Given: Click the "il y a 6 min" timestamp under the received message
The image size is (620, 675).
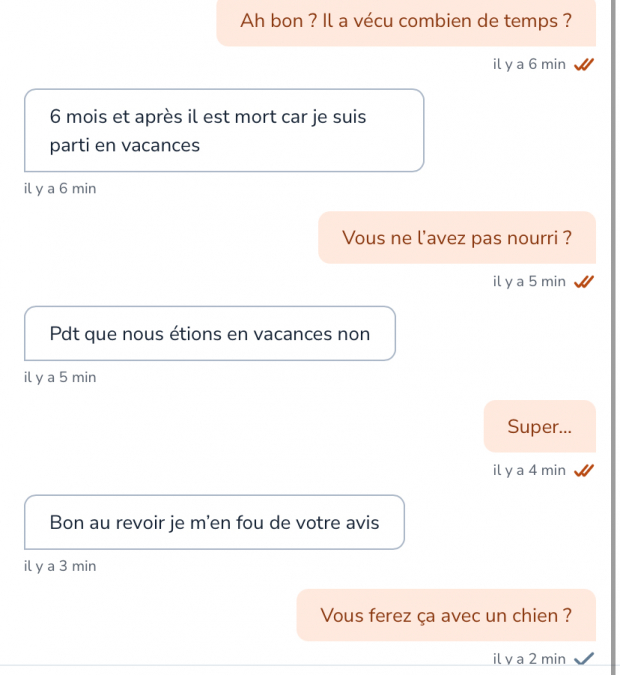Looking at the screenshot, I should (x=60, y=189).
